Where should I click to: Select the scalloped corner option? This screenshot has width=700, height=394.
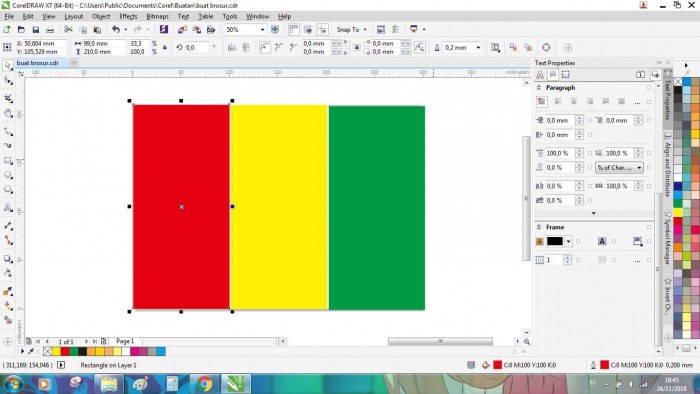point(279,47)
